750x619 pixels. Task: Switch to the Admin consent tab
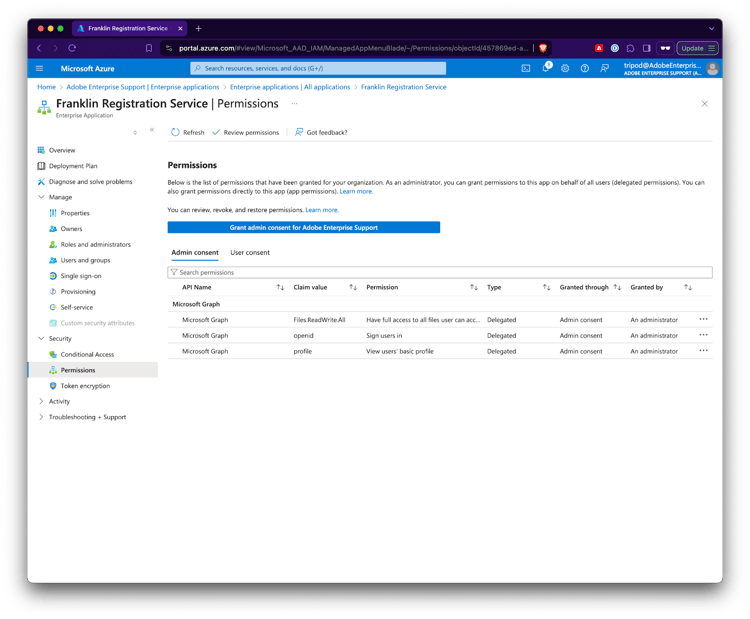[195, 253]
